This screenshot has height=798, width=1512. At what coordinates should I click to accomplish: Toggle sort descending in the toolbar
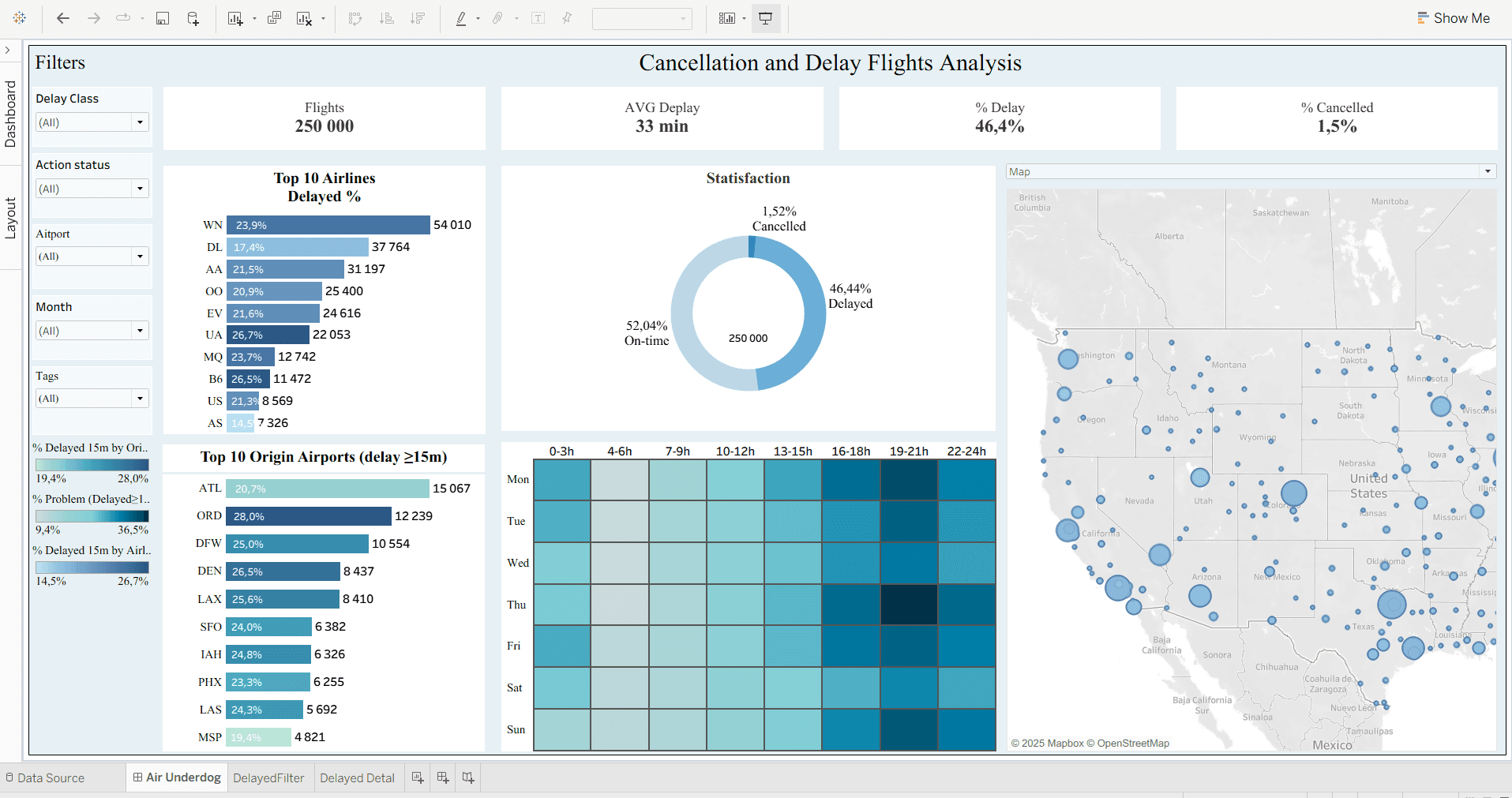coord(417,17)
